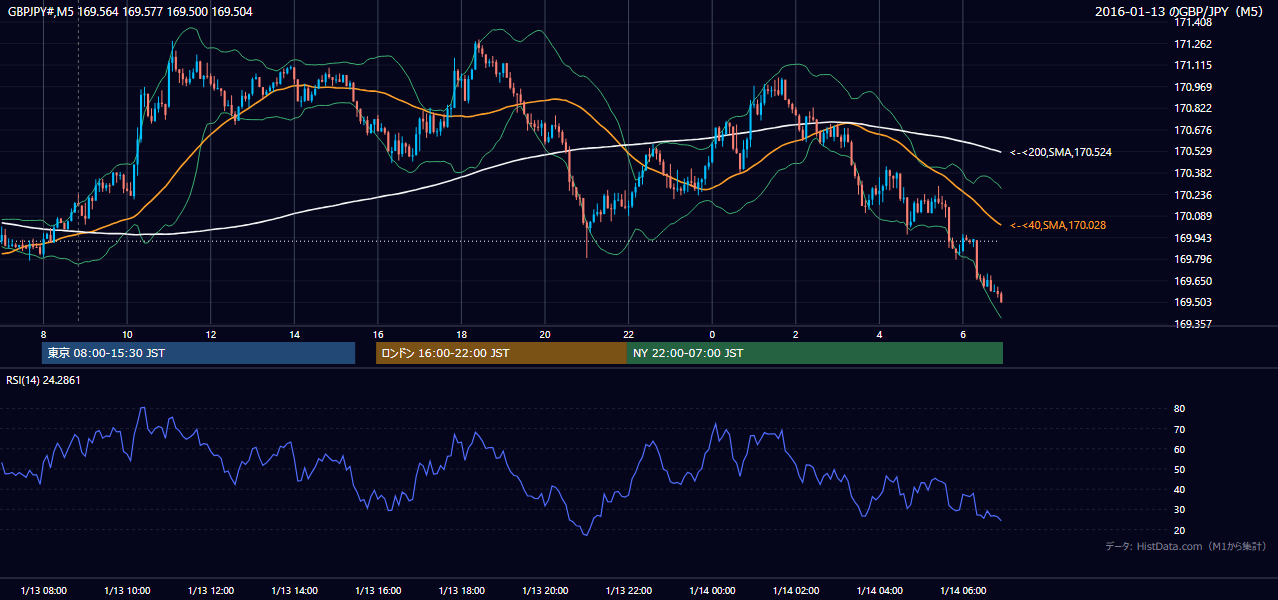This screenshot has height=600, width=1278.
Task: Click hour label 22 under the price chart
Action: 628,334
